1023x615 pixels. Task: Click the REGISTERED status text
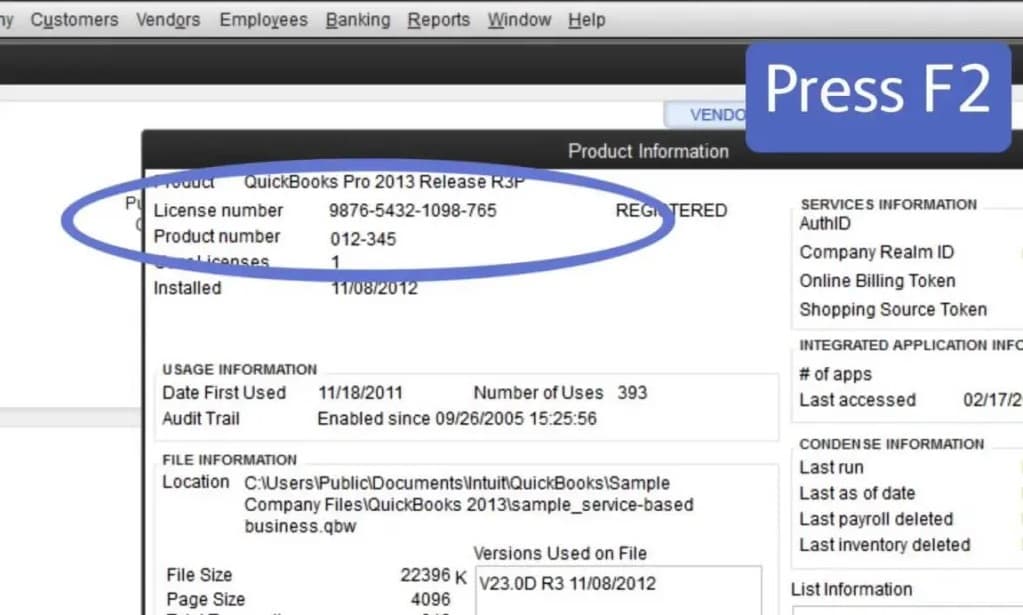[x=671, y=211]
